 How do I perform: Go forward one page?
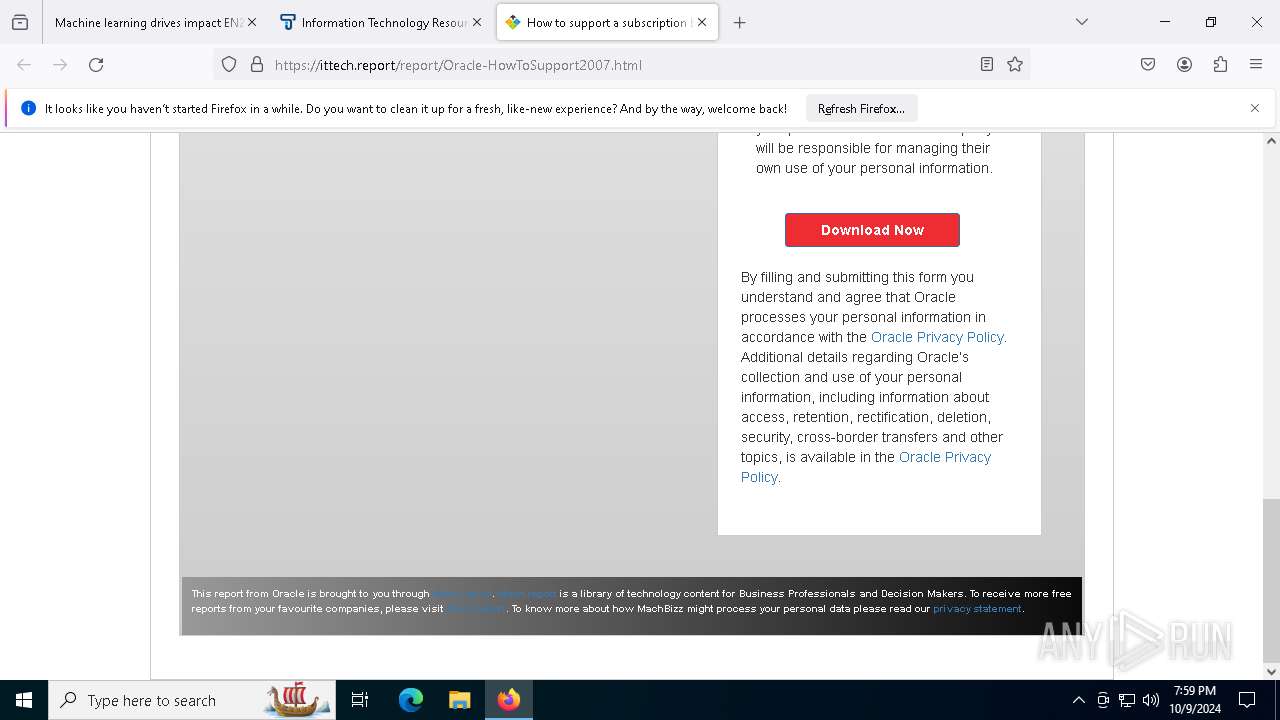(x=60, y=65)
